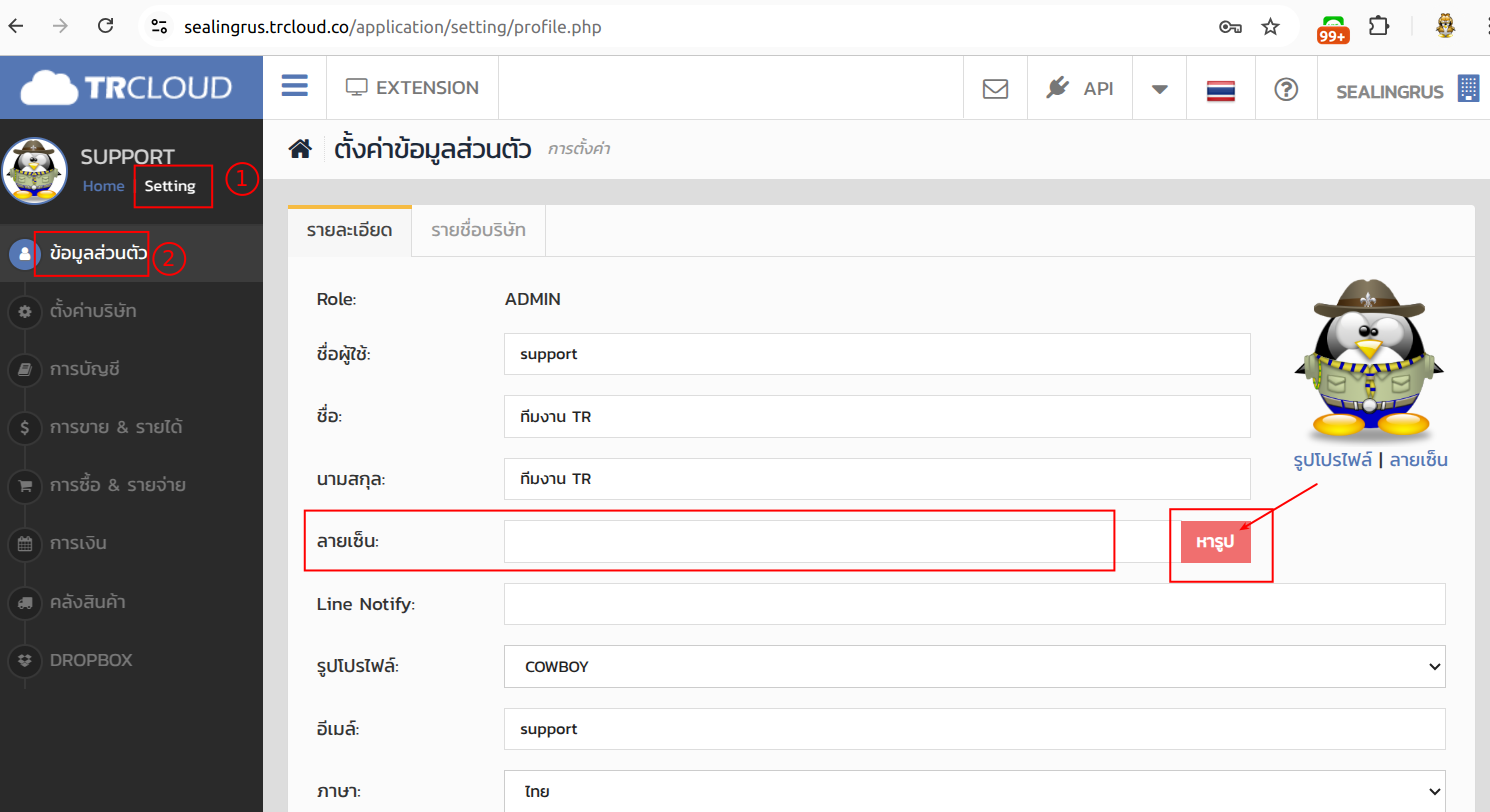Viewport: 1490px width, 812px height.
Task: Open the site information icon in address bar
Action: pos(159,27)
